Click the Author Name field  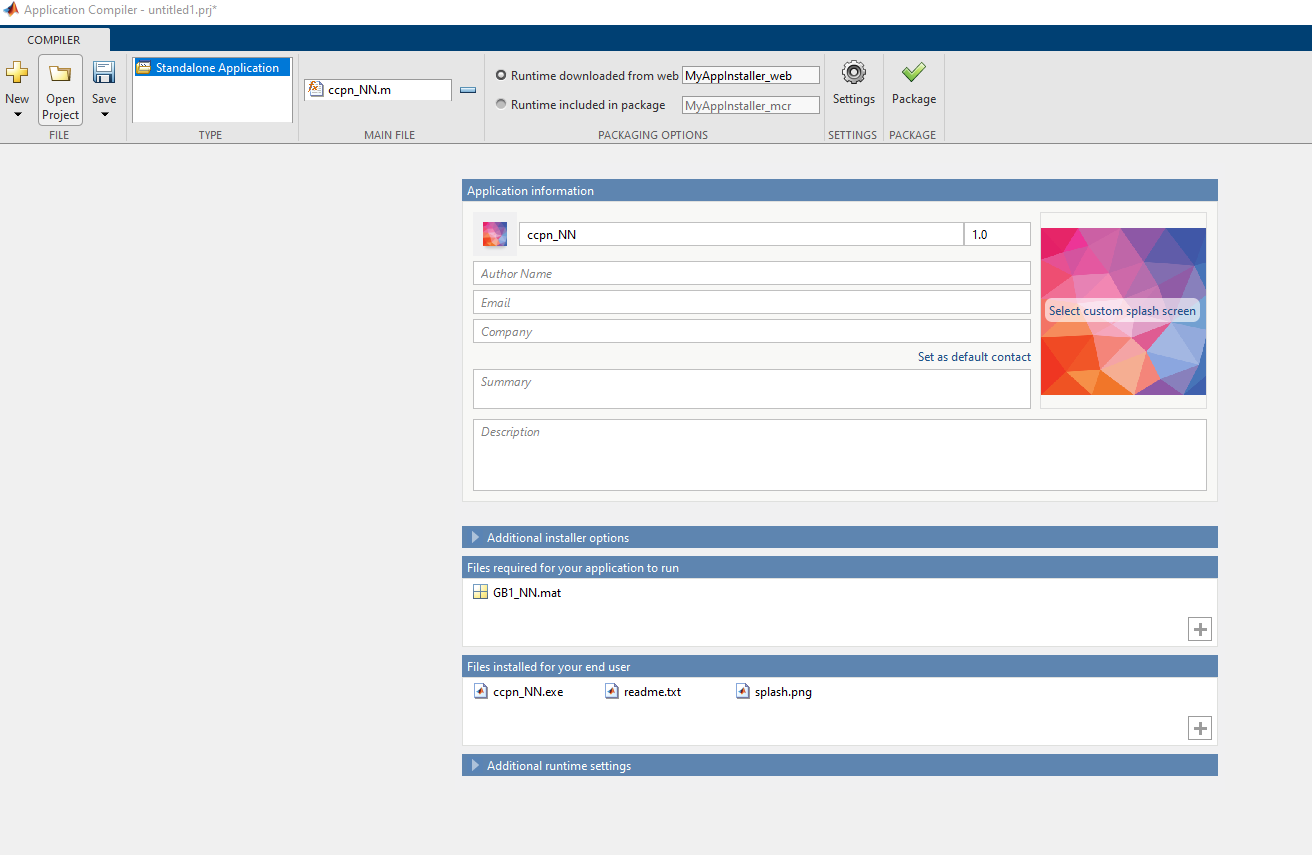click(x=752, y=273)
